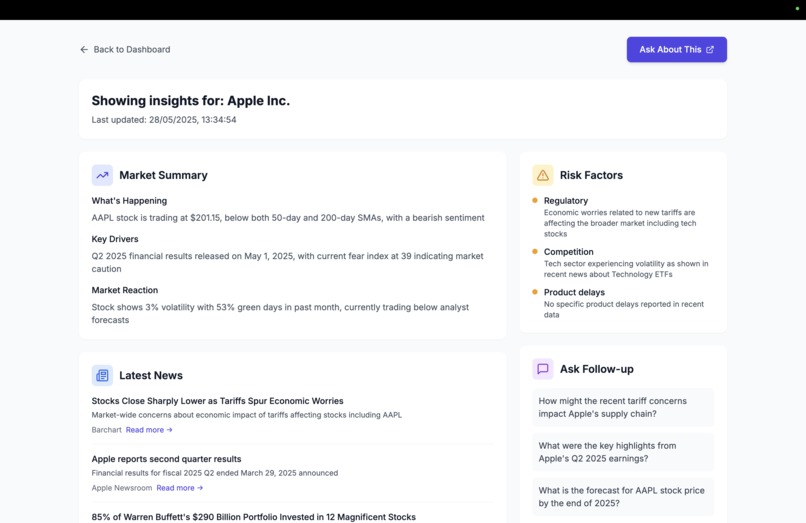The width and height of the screenshot is (806, 523).
Task: Click the back arrow icon beside Dashboard
Action: click(x=84, y=49)
